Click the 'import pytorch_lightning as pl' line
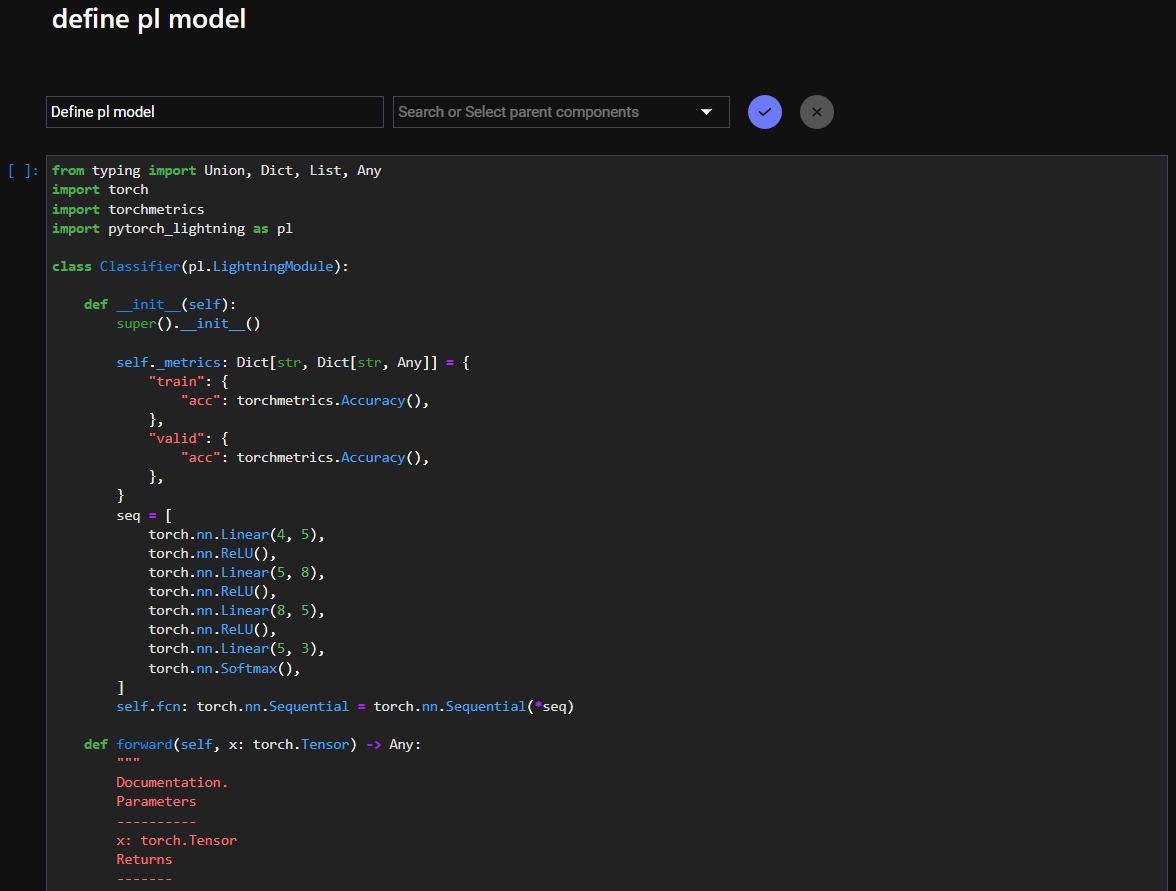Viewport: 1176px width, 891px height. pos(172,229)
